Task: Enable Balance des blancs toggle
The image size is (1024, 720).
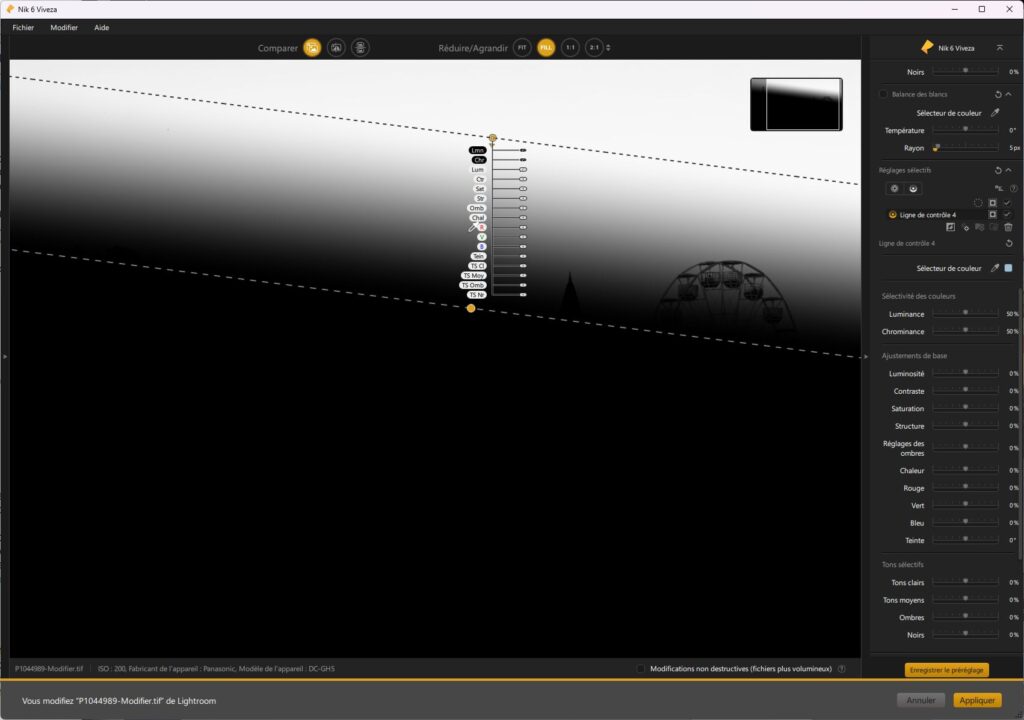Action: 884,94
